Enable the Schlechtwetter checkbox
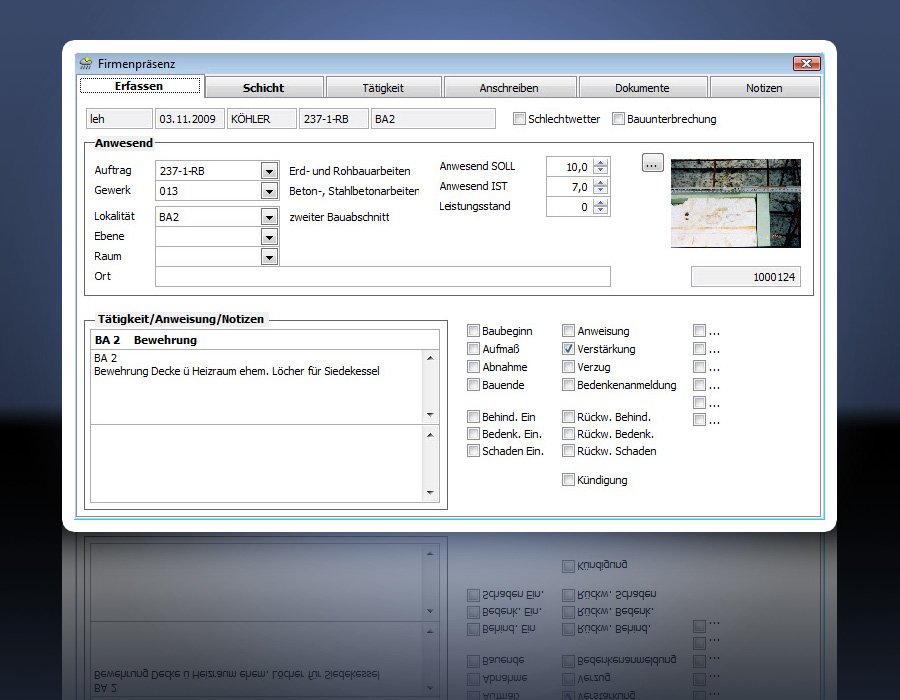 (519, 119)
